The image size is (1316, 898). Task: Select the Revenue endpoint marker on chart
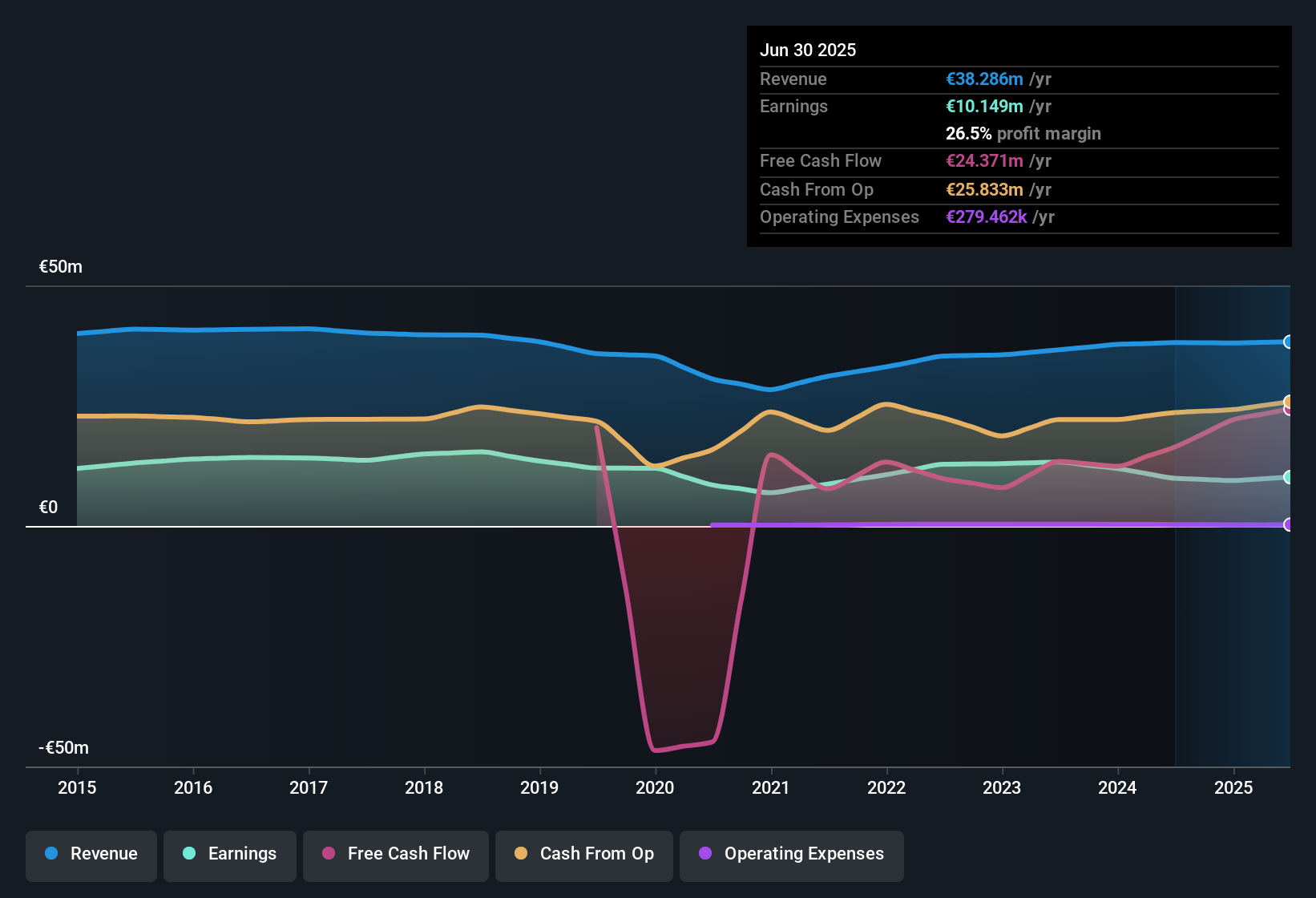(1289, 342)
